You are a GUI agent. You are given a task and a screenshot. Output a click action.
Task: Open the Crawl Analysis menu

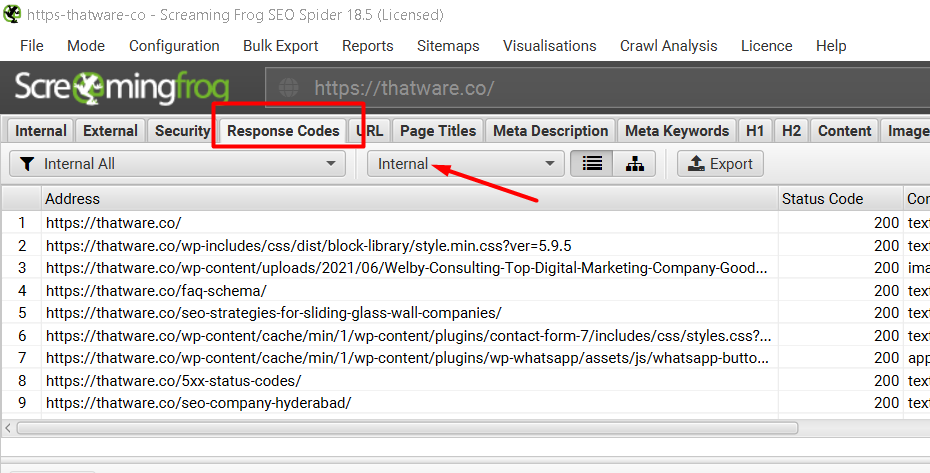tap(668, 46)
